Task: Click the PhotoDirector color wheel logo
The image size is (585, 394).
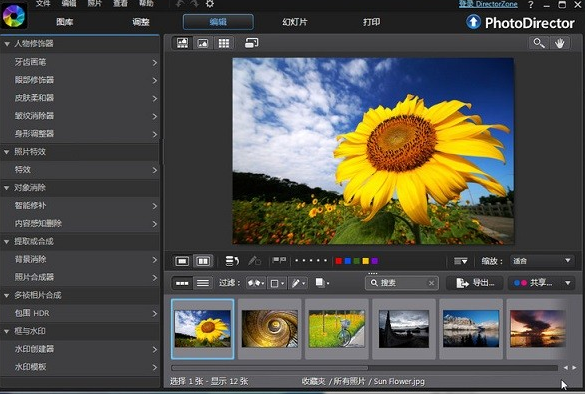Action: coord(13,16)
